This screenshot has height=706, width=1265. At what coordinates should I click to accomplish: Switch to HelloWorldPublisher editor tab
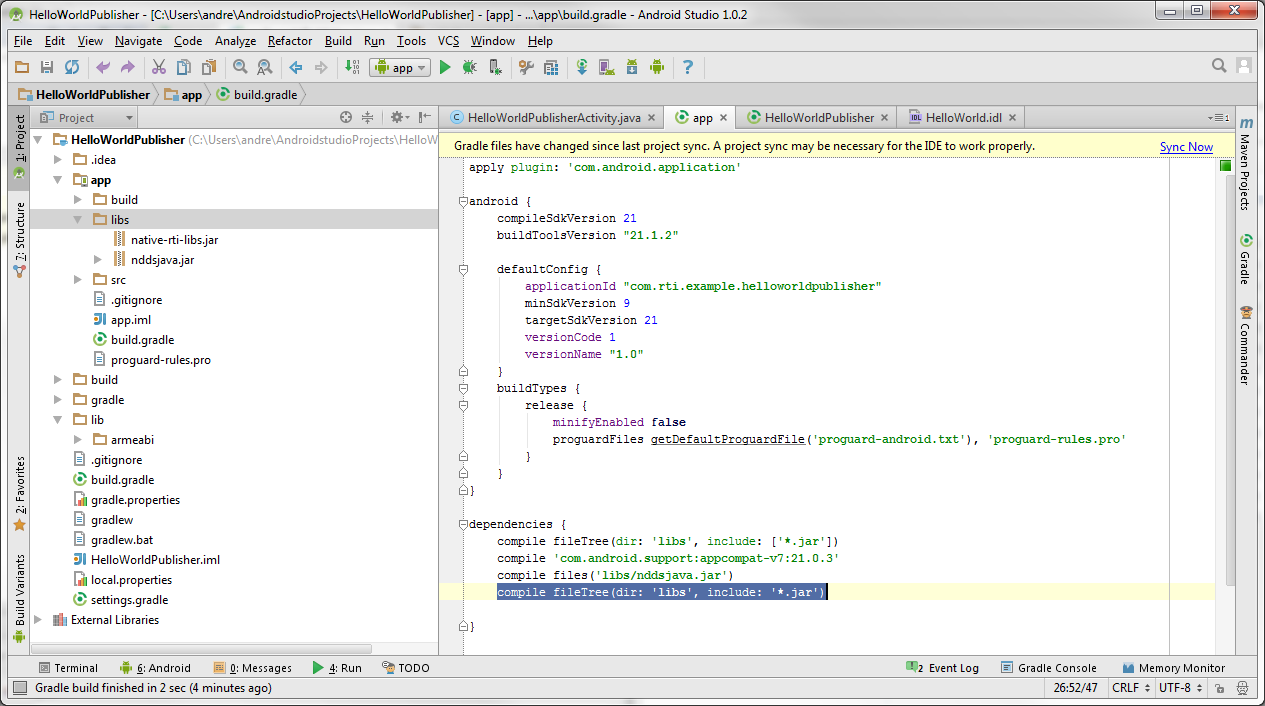tap(818, 118)
